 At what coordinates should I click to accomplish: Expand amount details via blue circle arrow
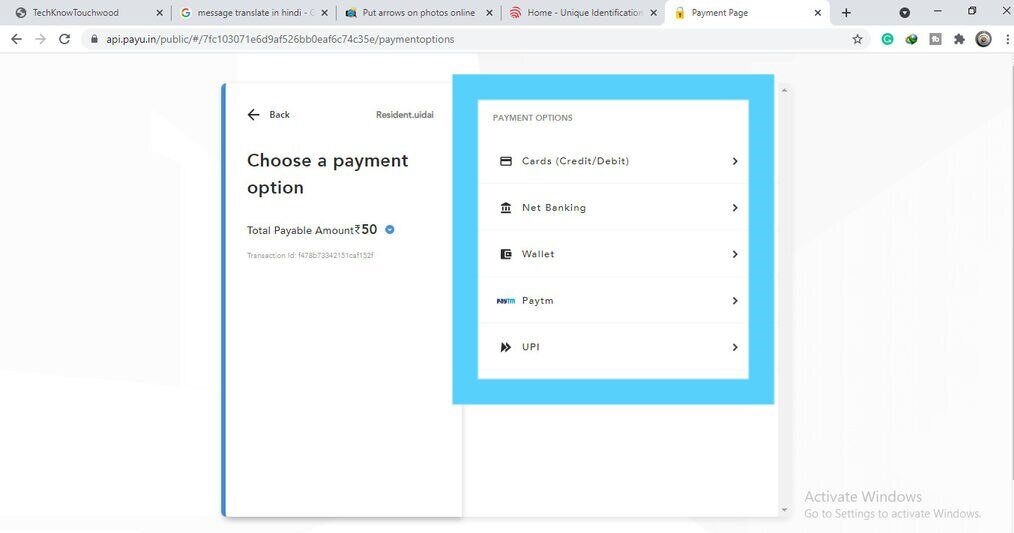click(390, 230)
